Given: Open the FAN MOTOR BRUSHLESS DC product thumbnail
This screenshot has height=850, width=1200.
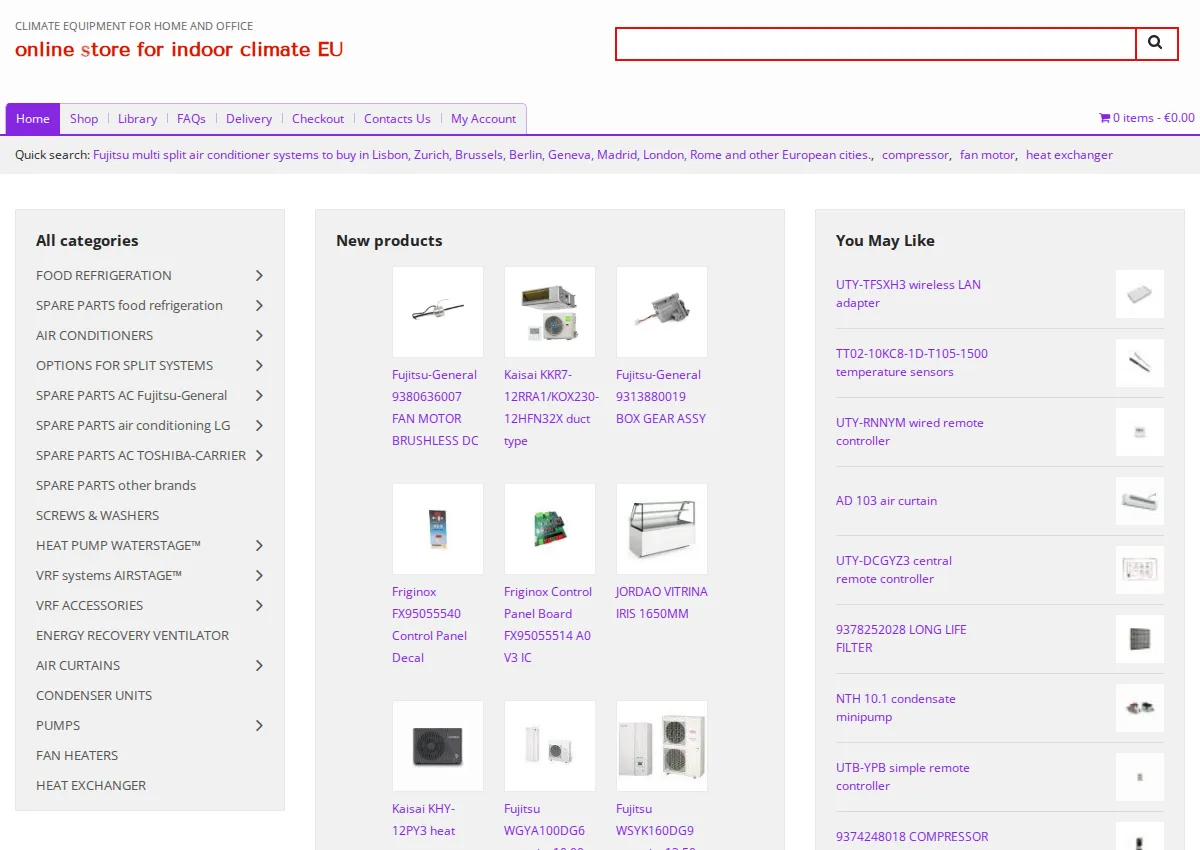Looking at the screenshot, I should [x=438, y=312].
